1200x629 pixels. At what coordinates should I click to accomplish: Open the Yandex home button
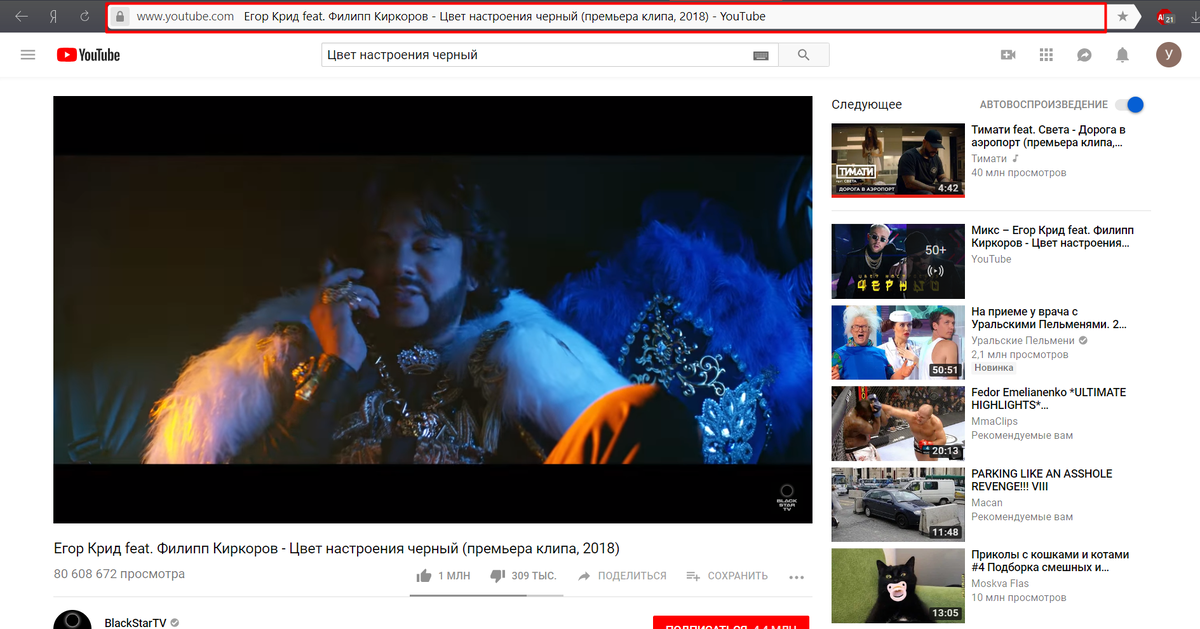tap(53, 17)
